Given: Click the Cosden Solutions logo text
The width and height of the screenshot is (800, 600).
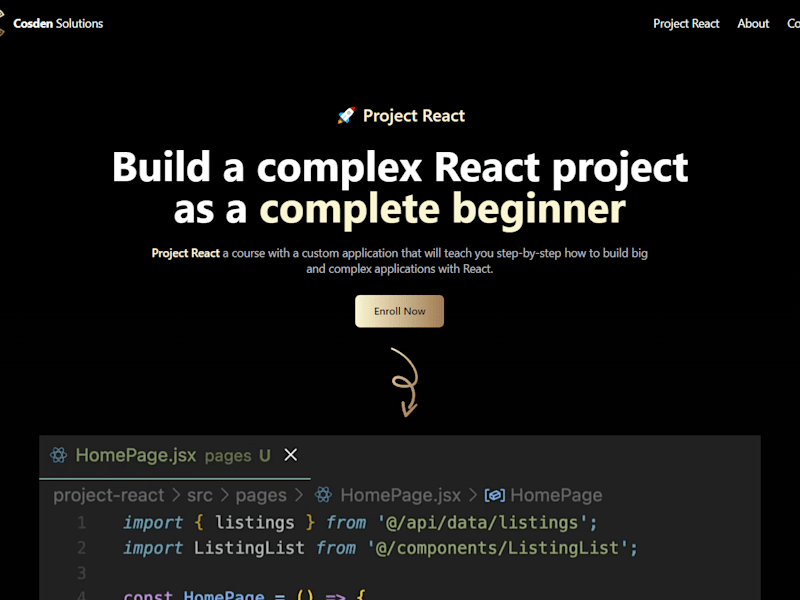Looking at the screenshot, I should [x=58, y=23].
